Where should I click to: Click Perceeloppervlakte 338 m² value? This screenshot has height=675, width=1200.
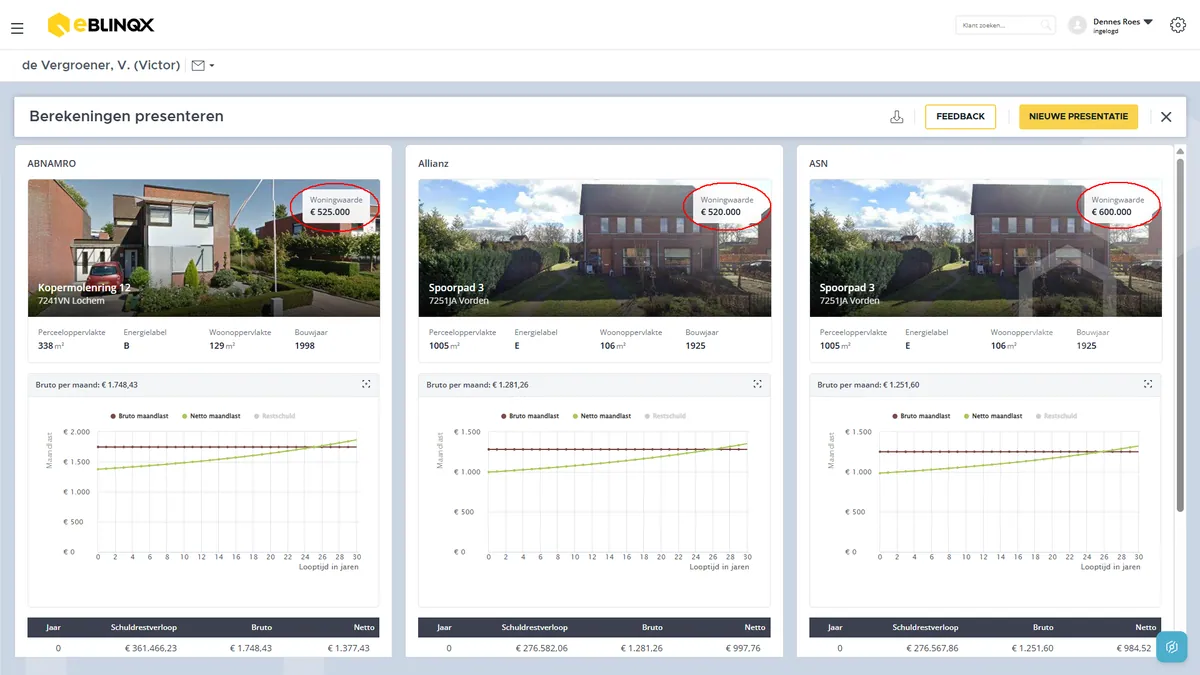[x=52, y=346]
